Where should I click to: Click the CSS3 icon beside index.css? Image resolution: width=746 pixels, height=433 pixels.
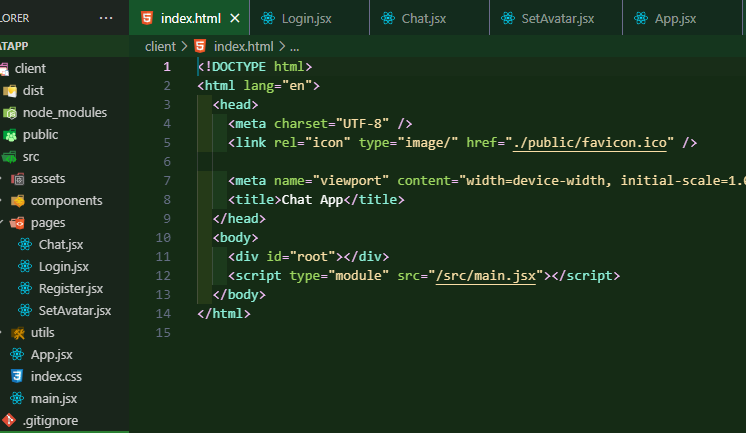point(17,376)
